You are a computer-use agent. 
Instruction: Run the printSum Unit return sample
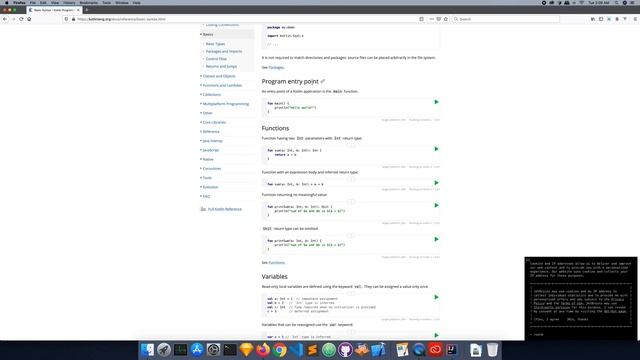pos(436,205)
